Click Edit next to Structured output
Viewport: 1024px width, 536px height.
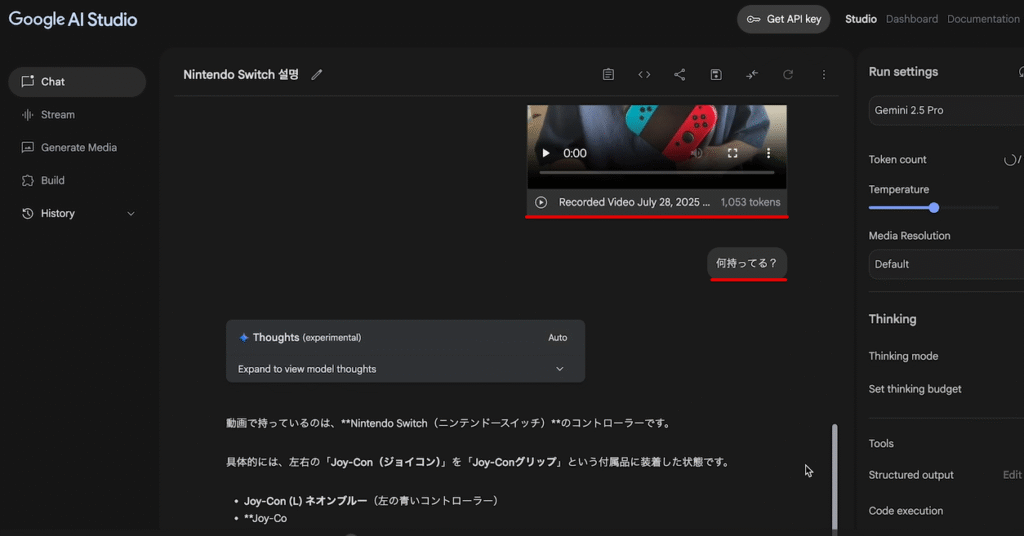(1012, 475)
